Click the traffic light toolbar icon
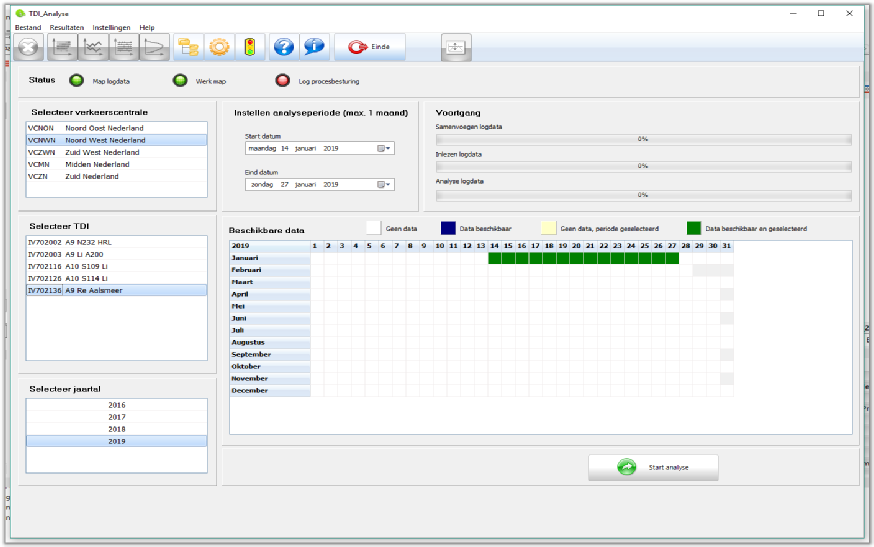 pos(250,47)
